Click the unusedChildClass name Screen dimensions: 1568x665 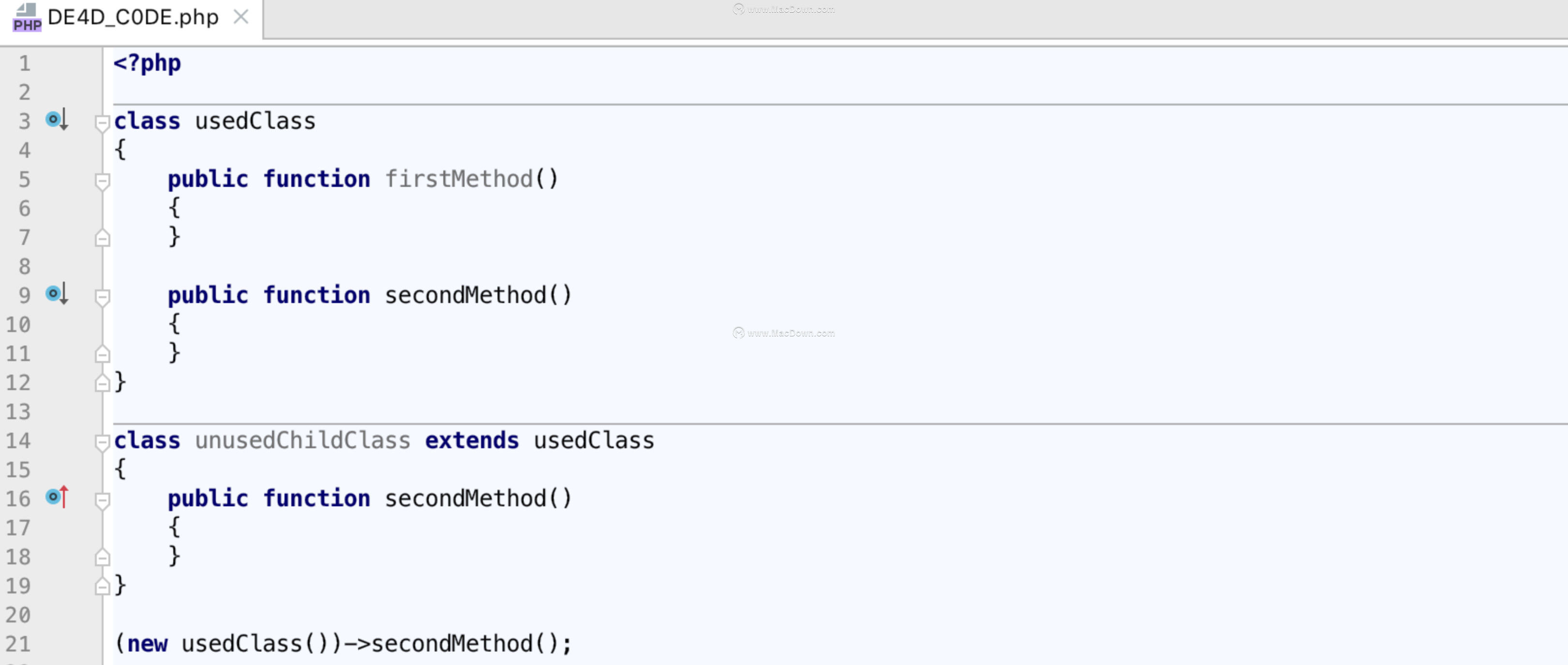click(x=302, y=439)
